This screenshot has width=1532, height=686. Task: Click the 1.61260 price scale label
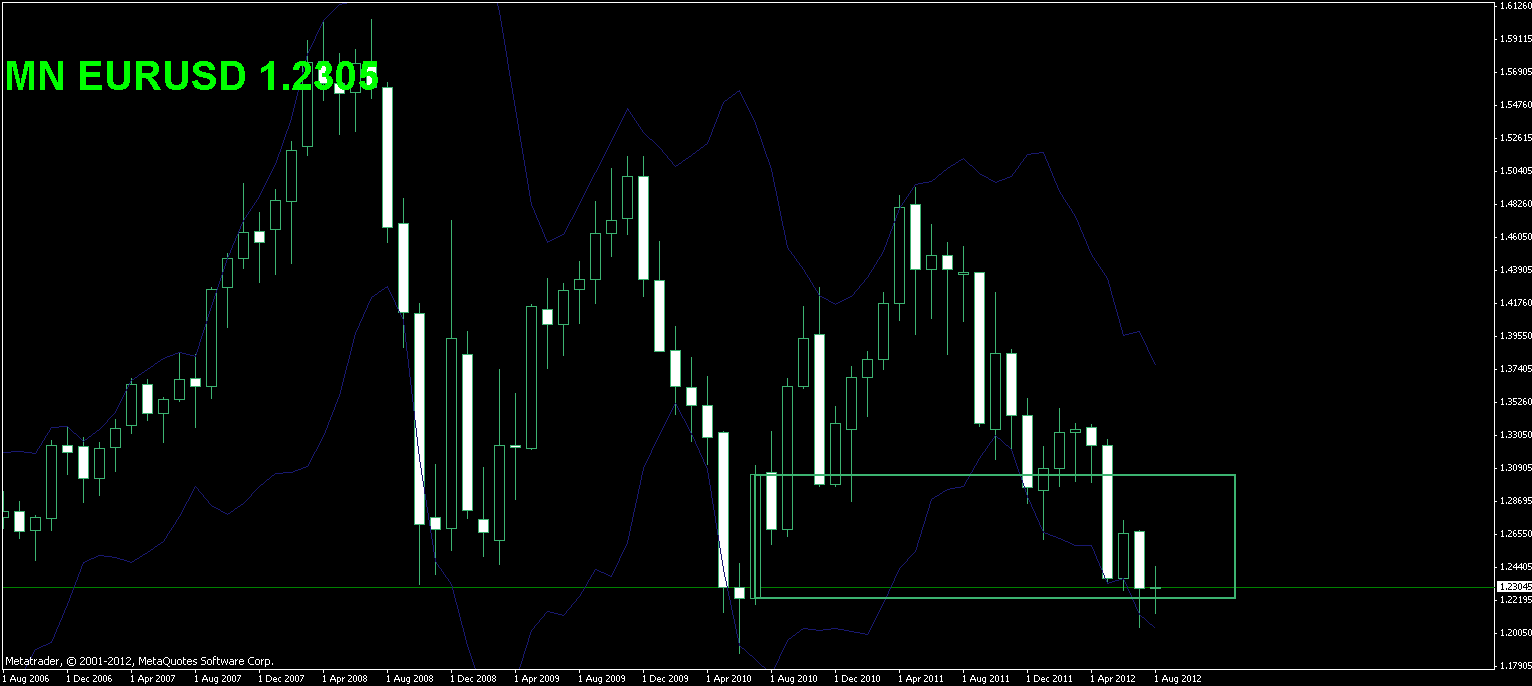[x=1514, y=6]
